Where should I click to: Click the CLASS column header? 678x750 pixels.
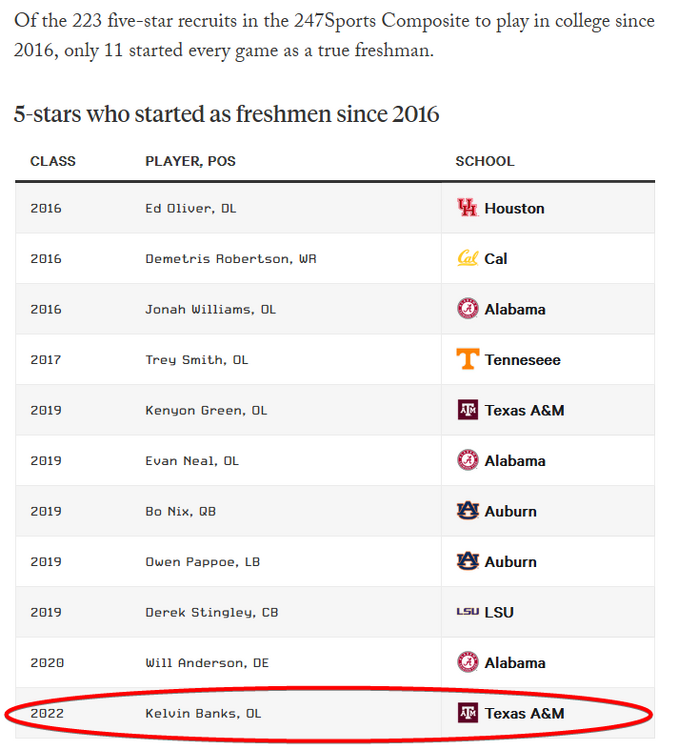[53, 161]
